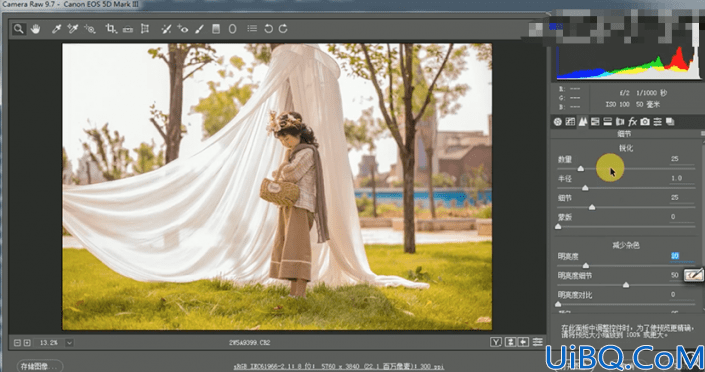
Task: Open the Presets panel tab
Action: point(658,121)
